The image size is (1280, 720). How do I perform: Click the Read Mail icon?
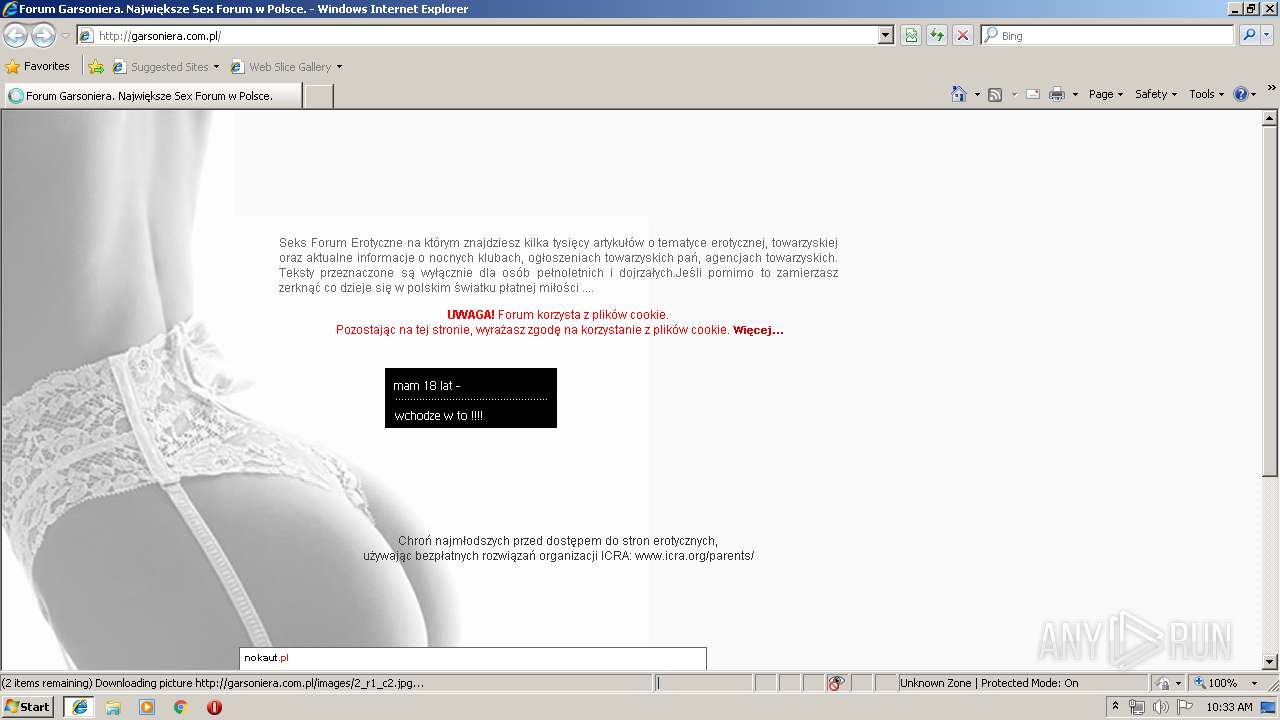[1033, 94]
